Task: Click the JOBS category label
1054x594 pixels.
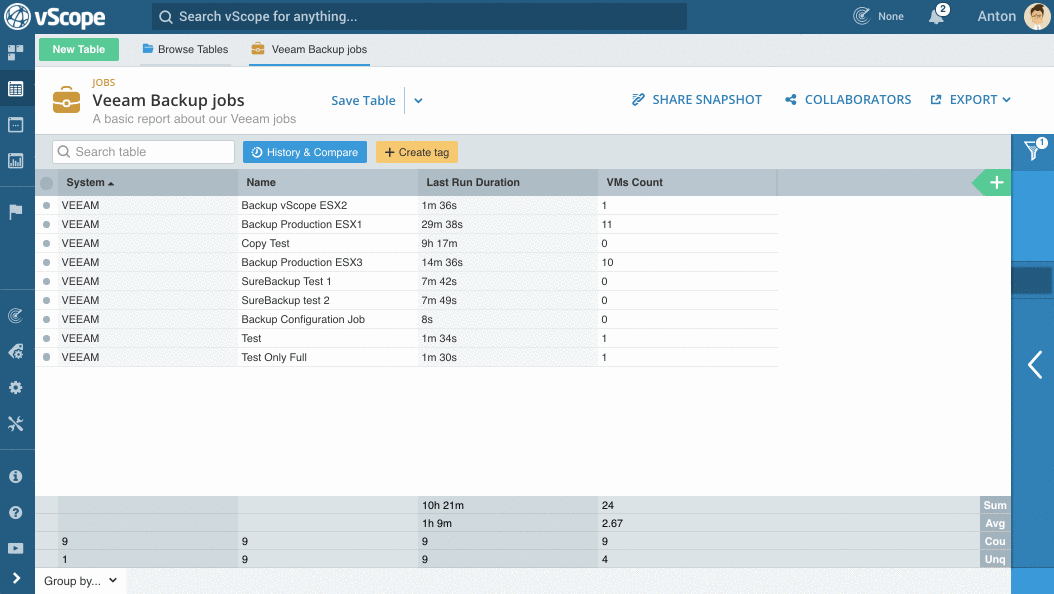Action: pyautogui.click(x=104, y=83)
